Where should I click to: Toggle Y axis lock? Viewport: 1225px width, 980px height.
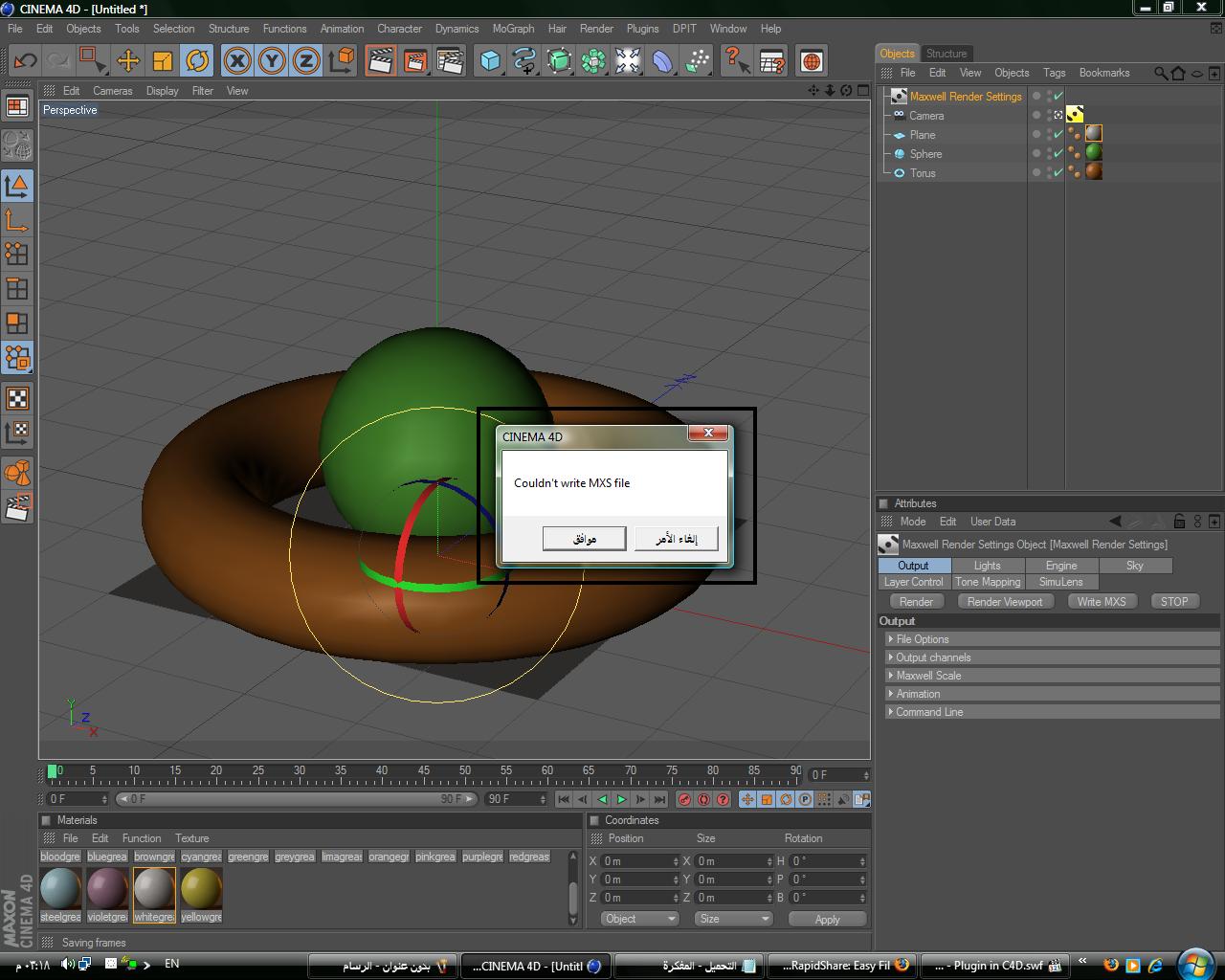pos(272,61)
